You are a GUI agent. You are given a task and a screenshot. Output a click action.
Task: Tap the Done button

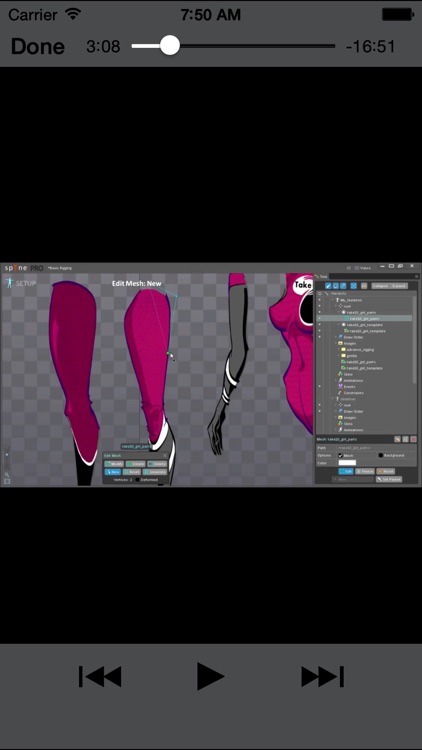coord(37,46)
